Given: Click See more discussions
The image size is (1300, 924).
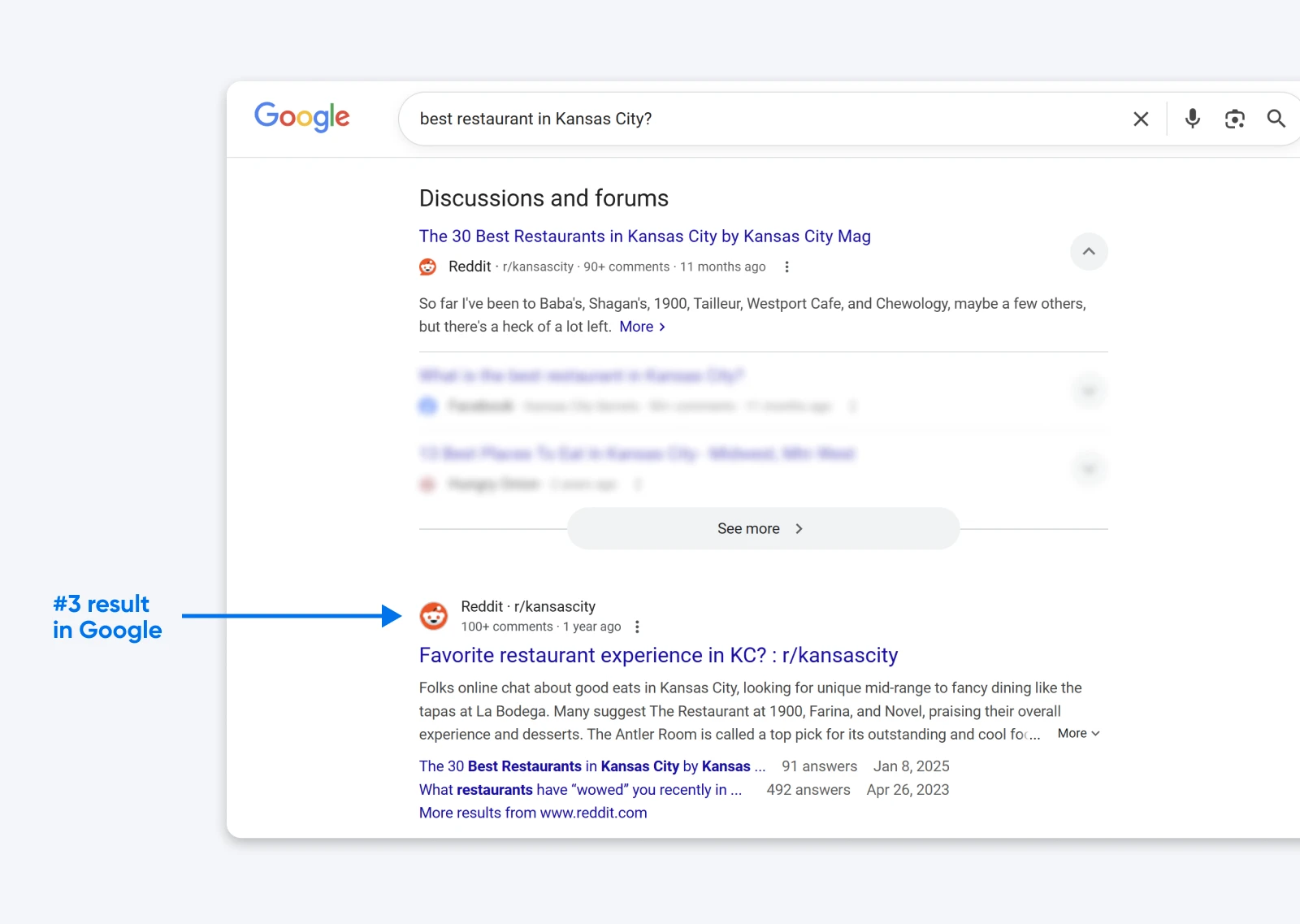Looking at the screenshot, I should [x=761, y=528].
